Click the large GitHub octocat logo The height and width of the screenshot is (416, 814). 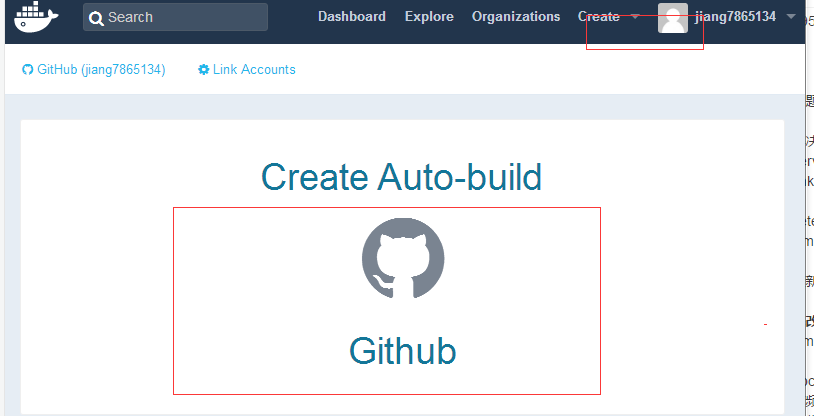pyautogui.click(x=403, y=258)
